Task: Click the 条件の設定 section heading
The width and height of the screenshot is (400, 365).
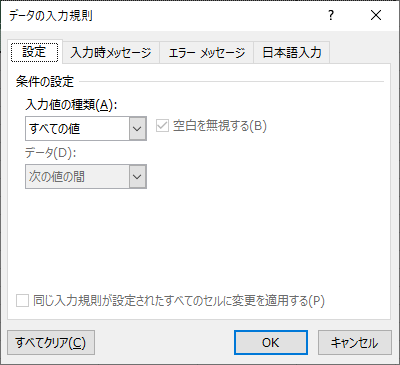Action: (x=45, y=82)
